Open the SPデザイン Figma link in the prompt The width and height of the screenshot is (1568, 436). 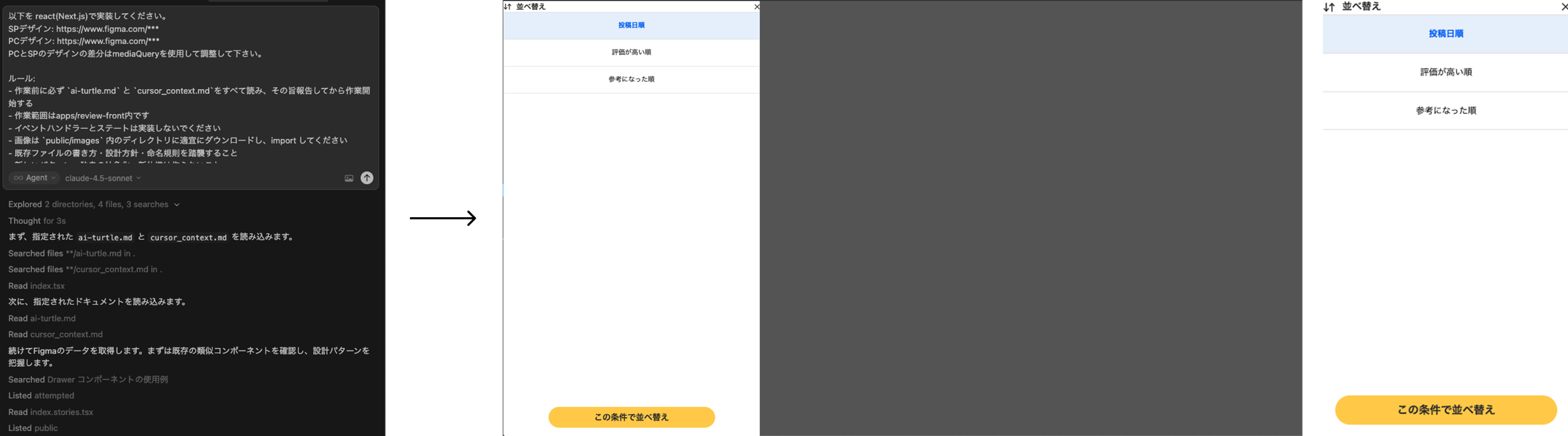[x=108, y=29]
